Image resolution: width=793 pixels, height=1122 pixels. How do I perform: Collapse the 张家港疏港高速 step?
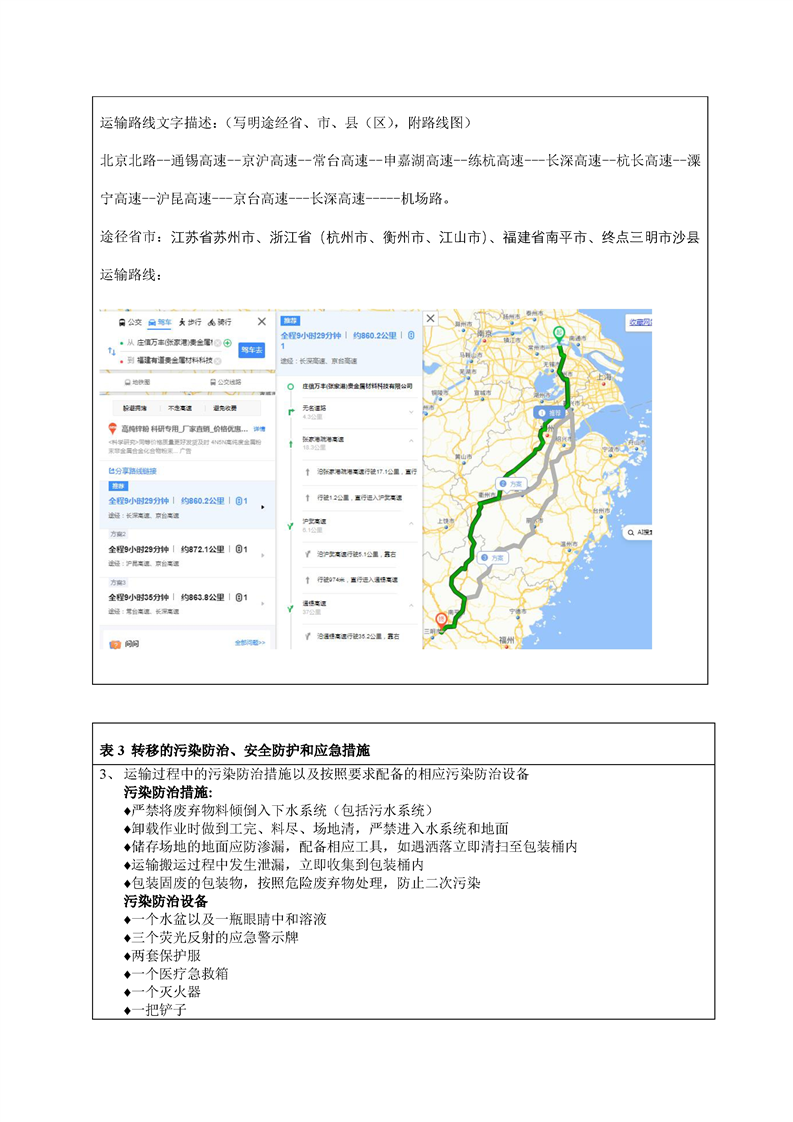pos(411,441)
